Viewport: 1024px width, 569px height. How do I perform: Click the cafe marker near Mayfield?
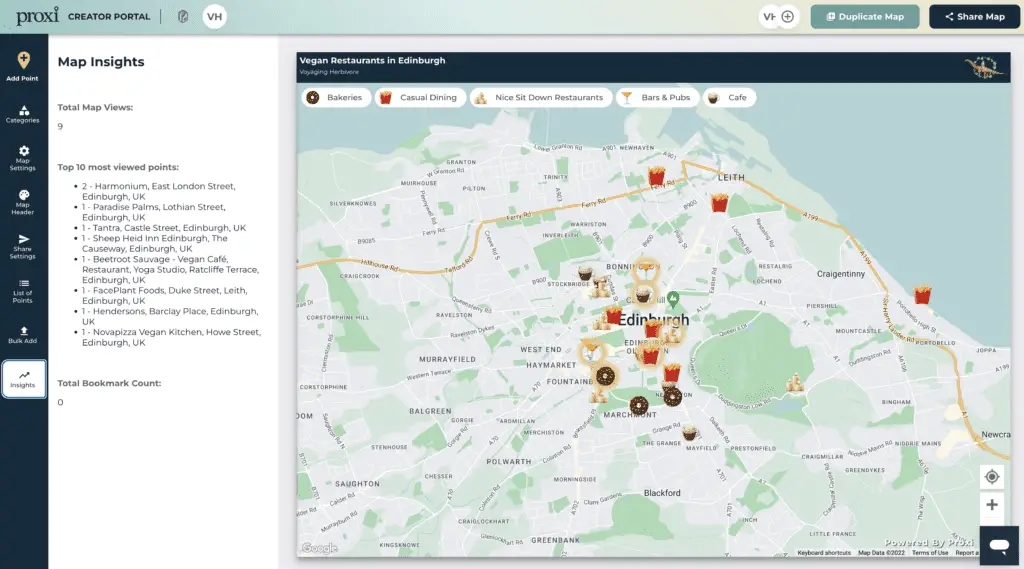tap(689, 432)
